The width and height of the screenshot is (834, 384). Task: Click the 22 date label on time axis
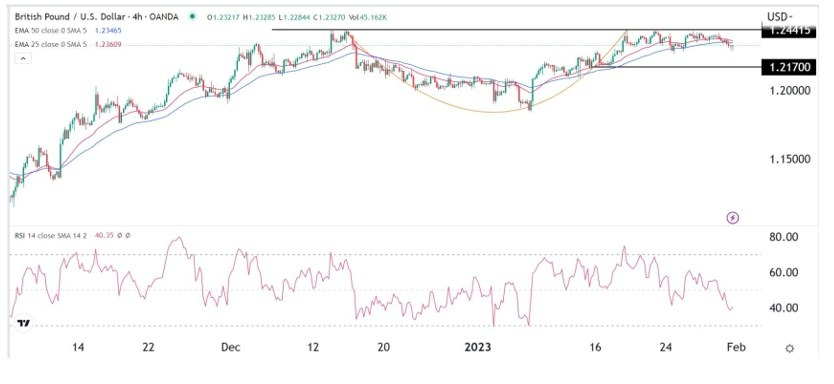[148, 347]
